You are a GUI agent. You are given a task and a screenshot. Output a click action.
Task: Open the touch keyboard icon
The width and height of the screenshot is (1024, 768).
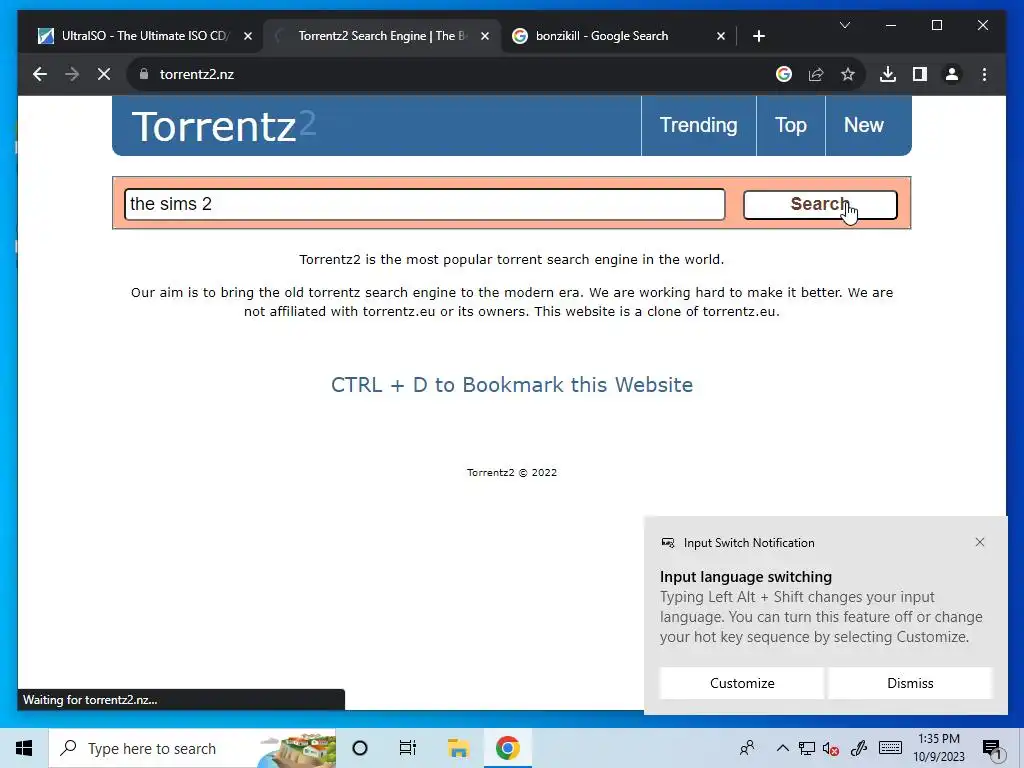pos(890,748)
